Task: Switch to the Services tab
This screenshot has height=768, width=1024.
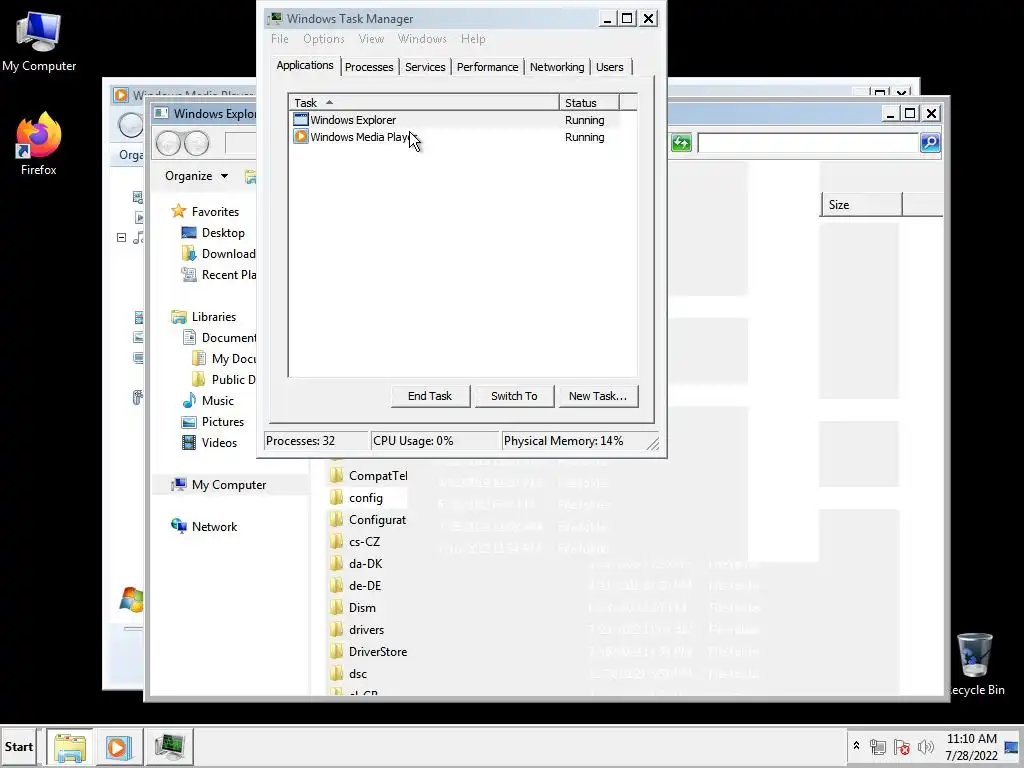Action: point(425,67)
